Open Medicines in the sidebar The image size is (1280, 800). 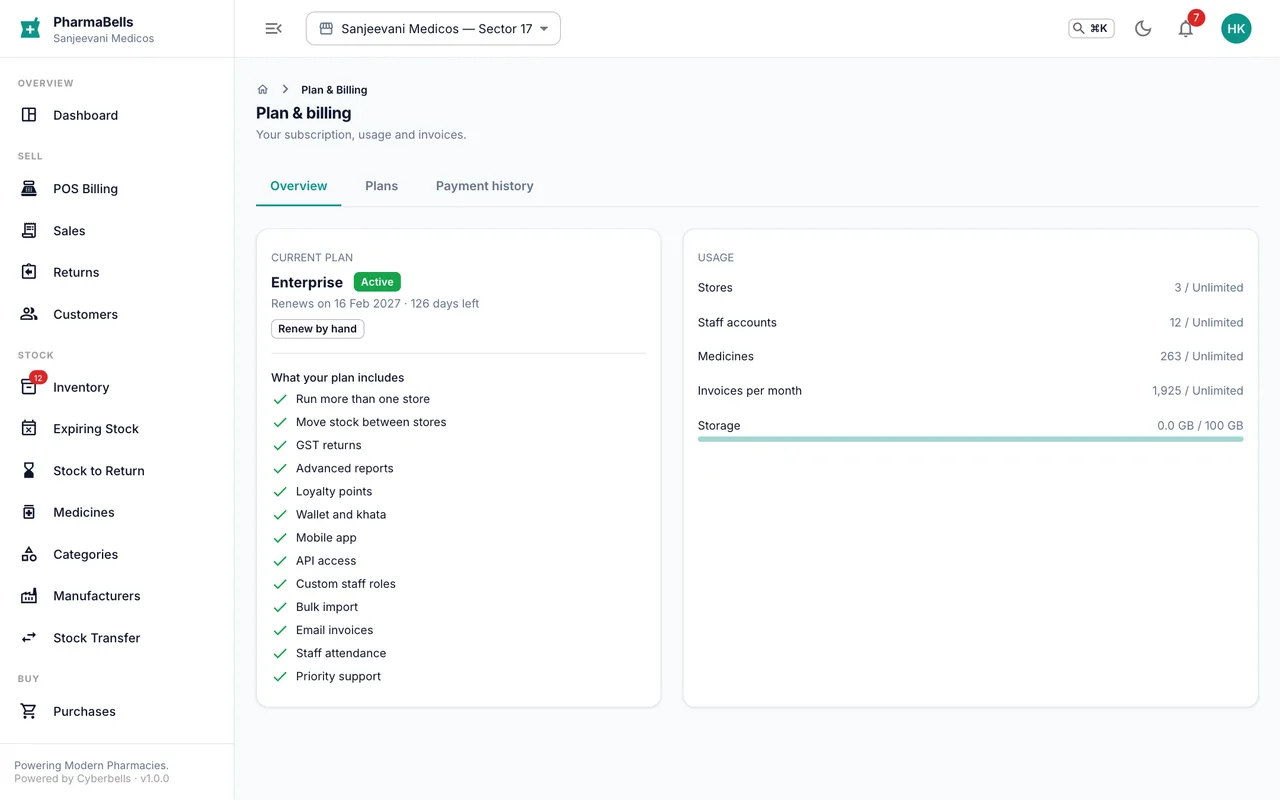pyautogui.click(x=117, y=512)
